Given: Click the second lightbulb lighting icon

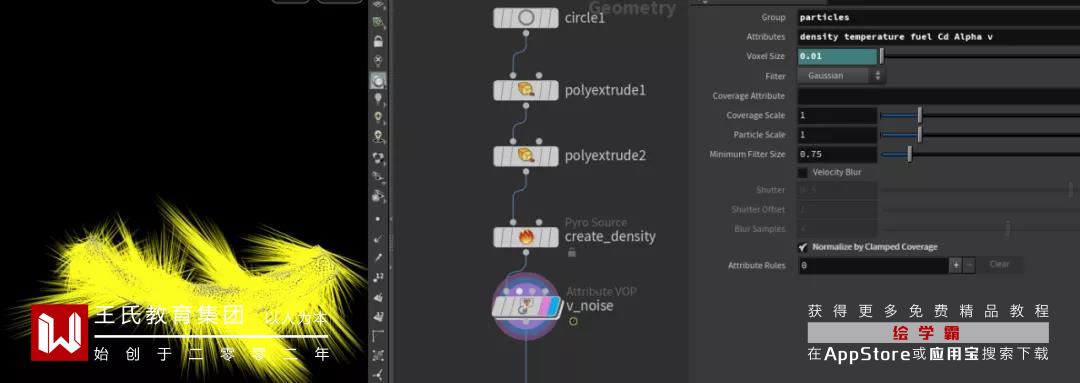Looking at the screenshot, I should (378, 118).
